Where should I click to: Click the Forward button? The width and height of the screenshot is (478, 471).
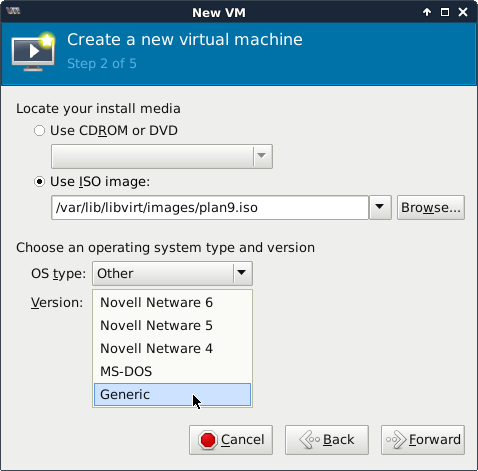423,440
